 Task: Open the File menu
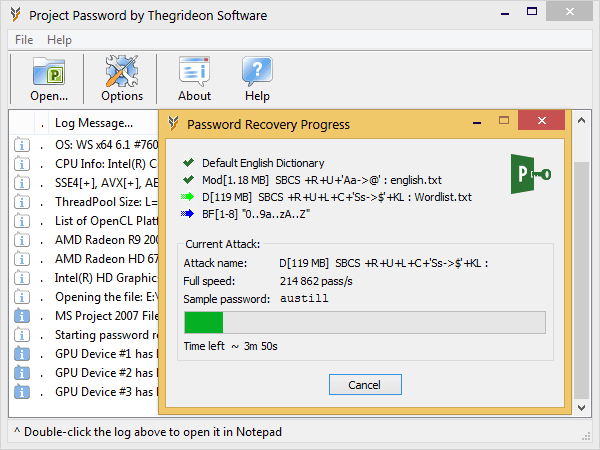[x=24, y=40]
